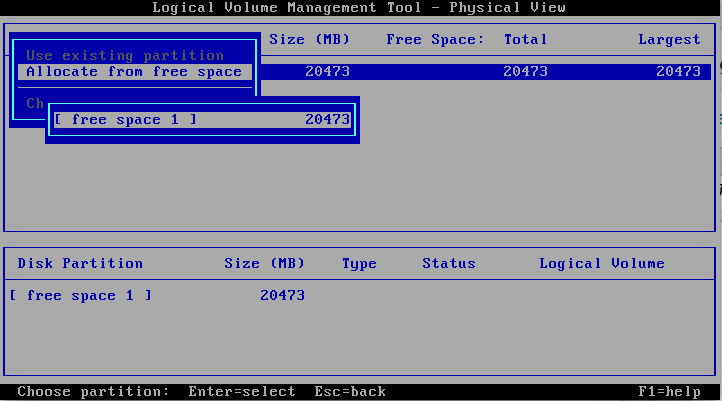Click the "Largest" free space column header

(x=669, y=40)
